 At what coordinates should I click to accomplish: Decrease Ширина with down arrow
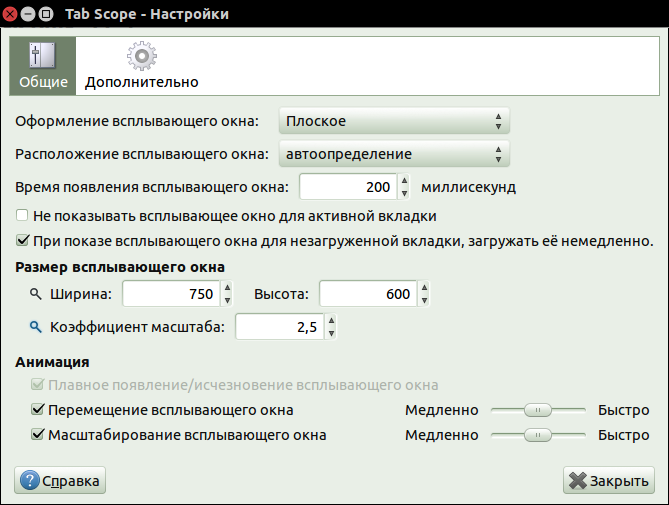pos(227,300)
